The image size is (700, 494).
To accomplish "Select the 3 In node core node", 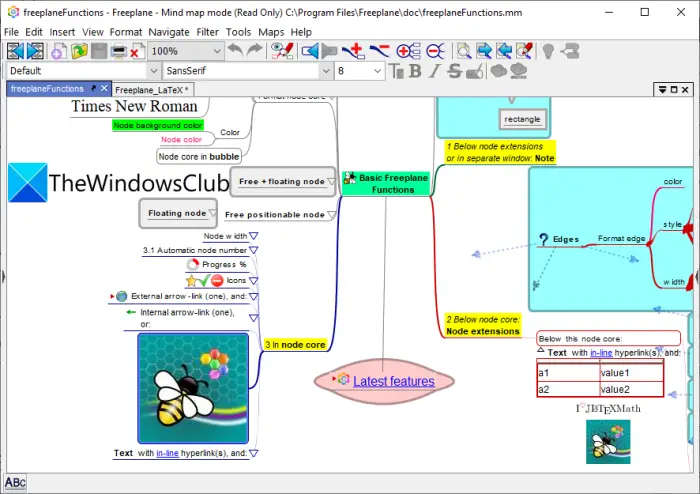I will coord(295,345).
